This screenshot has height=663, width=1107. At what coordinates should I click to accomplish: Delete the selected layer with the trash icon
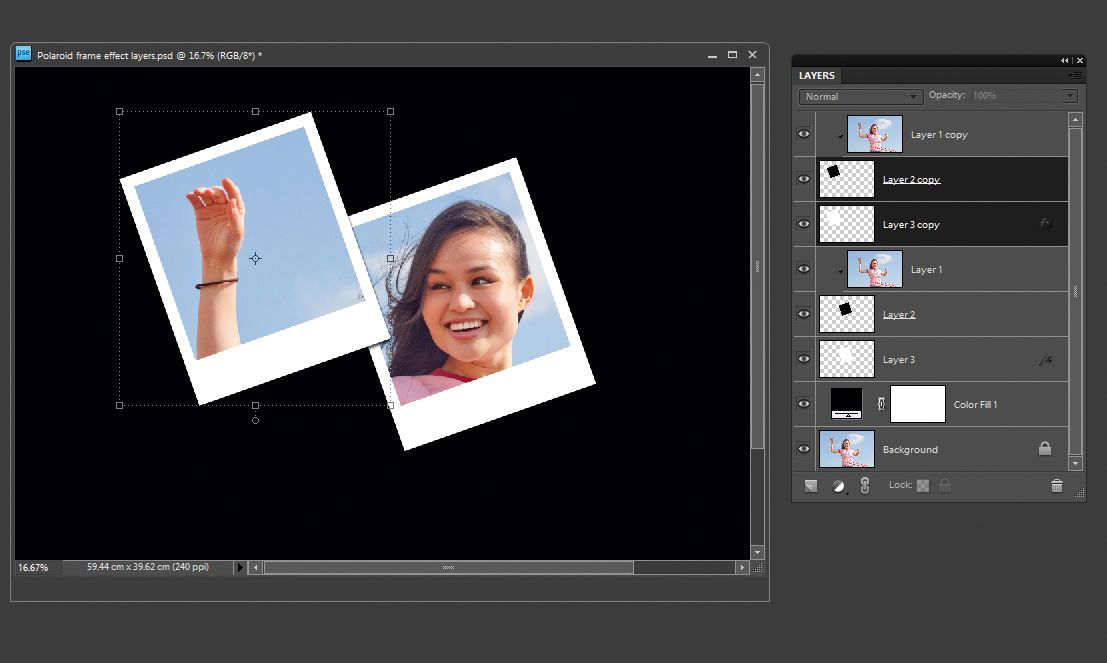pyautogui.click(x=1057, y=486)
